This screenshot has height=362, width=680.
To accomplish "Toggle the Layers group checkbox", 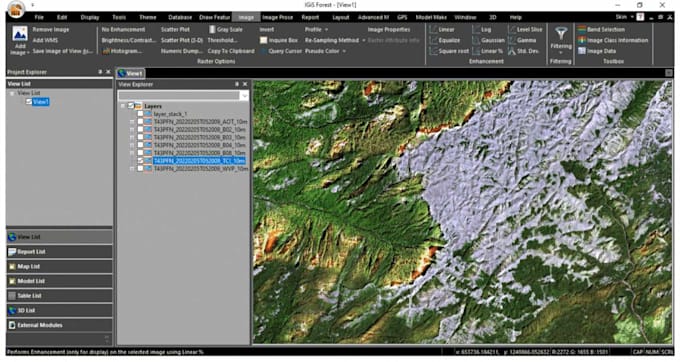I will click(x=131, y=106).
